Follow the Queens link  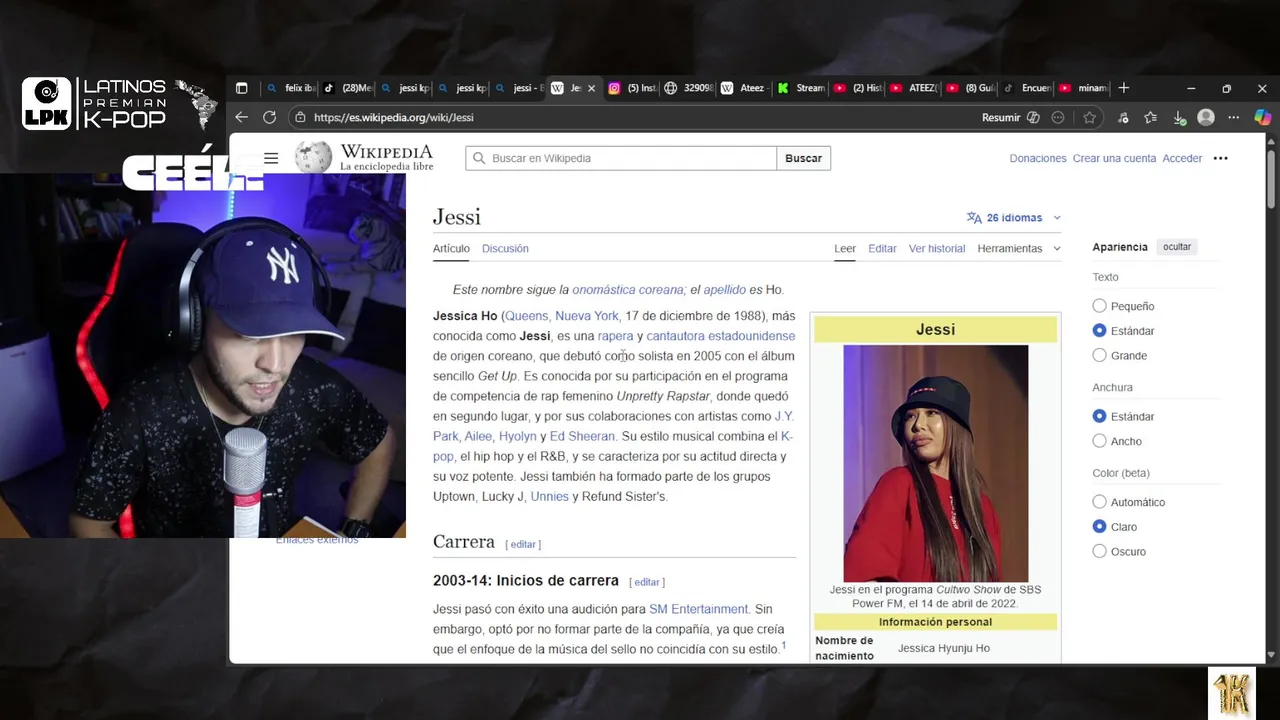(x=526, y=316)
